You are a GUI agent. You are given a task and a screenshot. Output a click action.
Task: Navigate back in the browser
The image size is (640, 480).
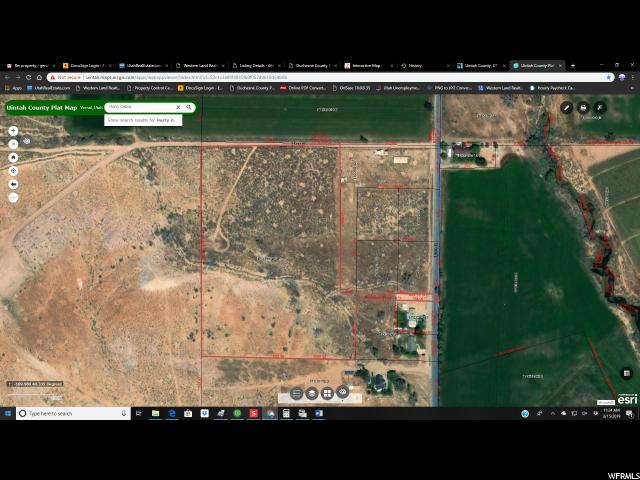[7, 77]
